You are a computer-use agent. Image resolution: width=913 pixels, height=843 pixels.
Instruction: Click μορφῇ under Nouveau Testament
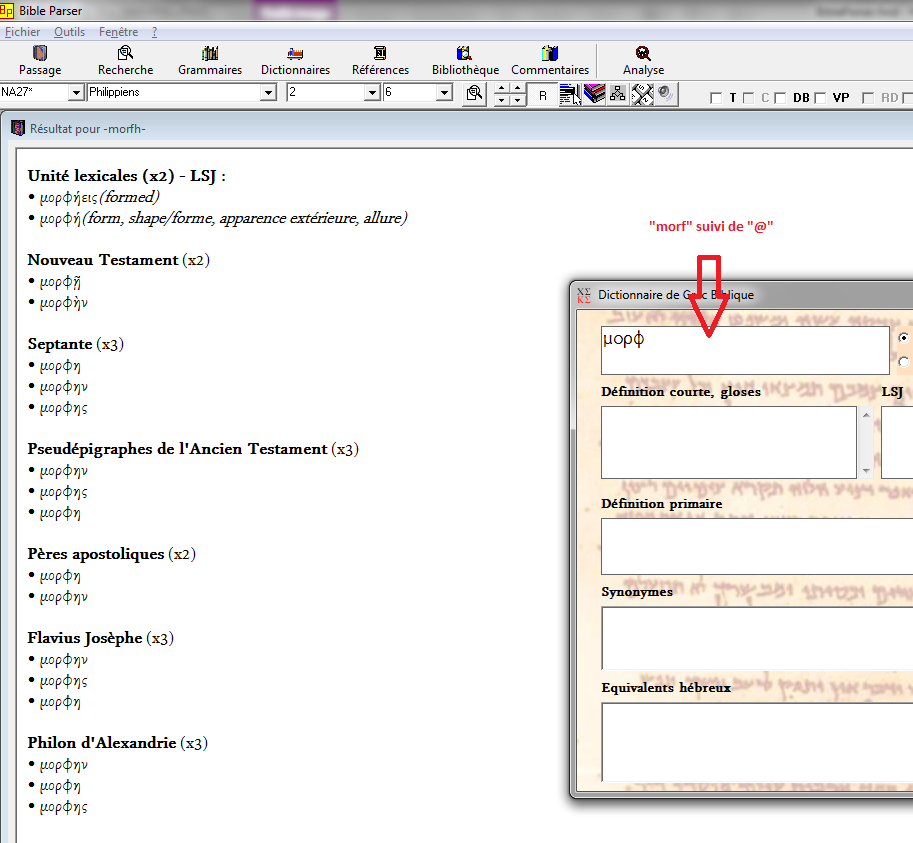60,282
